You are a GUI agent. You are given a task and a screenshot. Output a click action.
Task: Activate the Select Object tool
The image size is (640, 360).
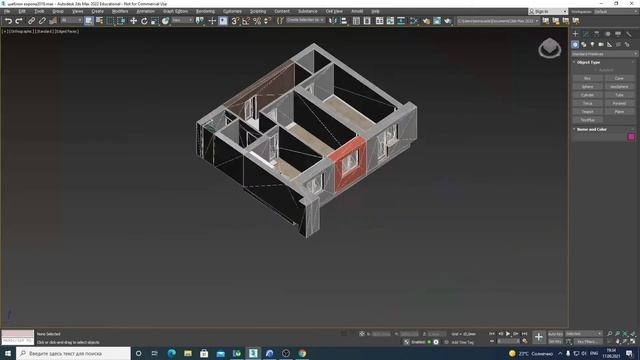[x=89, y=21]
